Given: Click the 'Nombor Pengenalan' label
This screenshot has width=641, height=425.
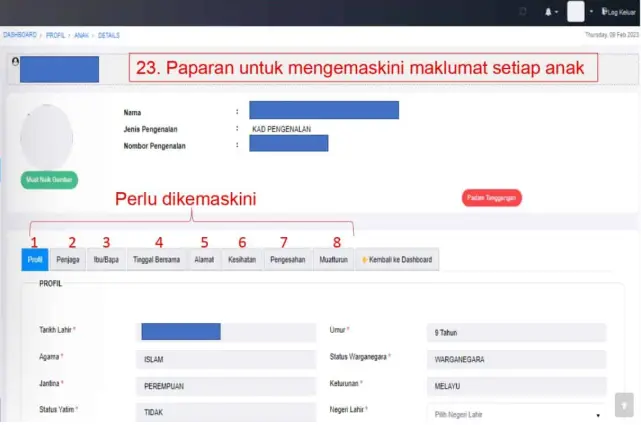Looking at the screenshot, I should click(155, 146).
